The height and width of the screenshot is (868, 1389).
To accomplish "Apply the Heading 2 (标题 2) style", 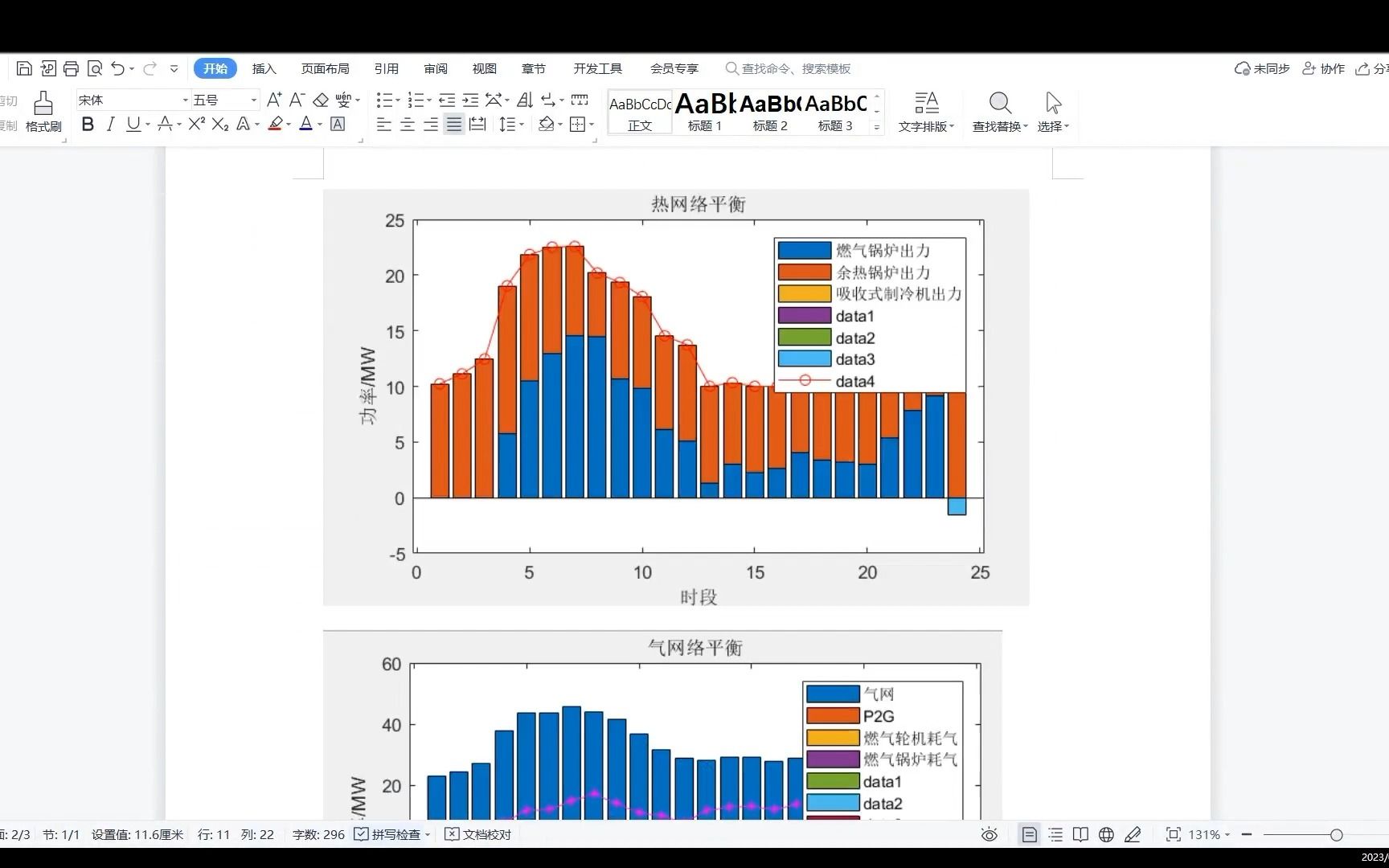I will tap(770, 112).
